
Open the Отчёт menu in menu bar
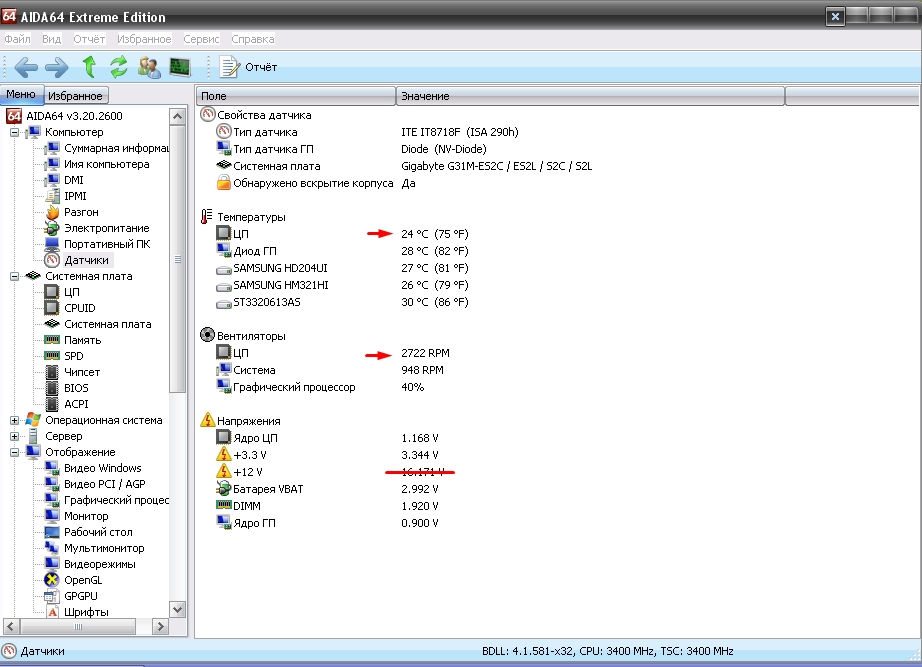pyautogui.click(x=89, y=39)
